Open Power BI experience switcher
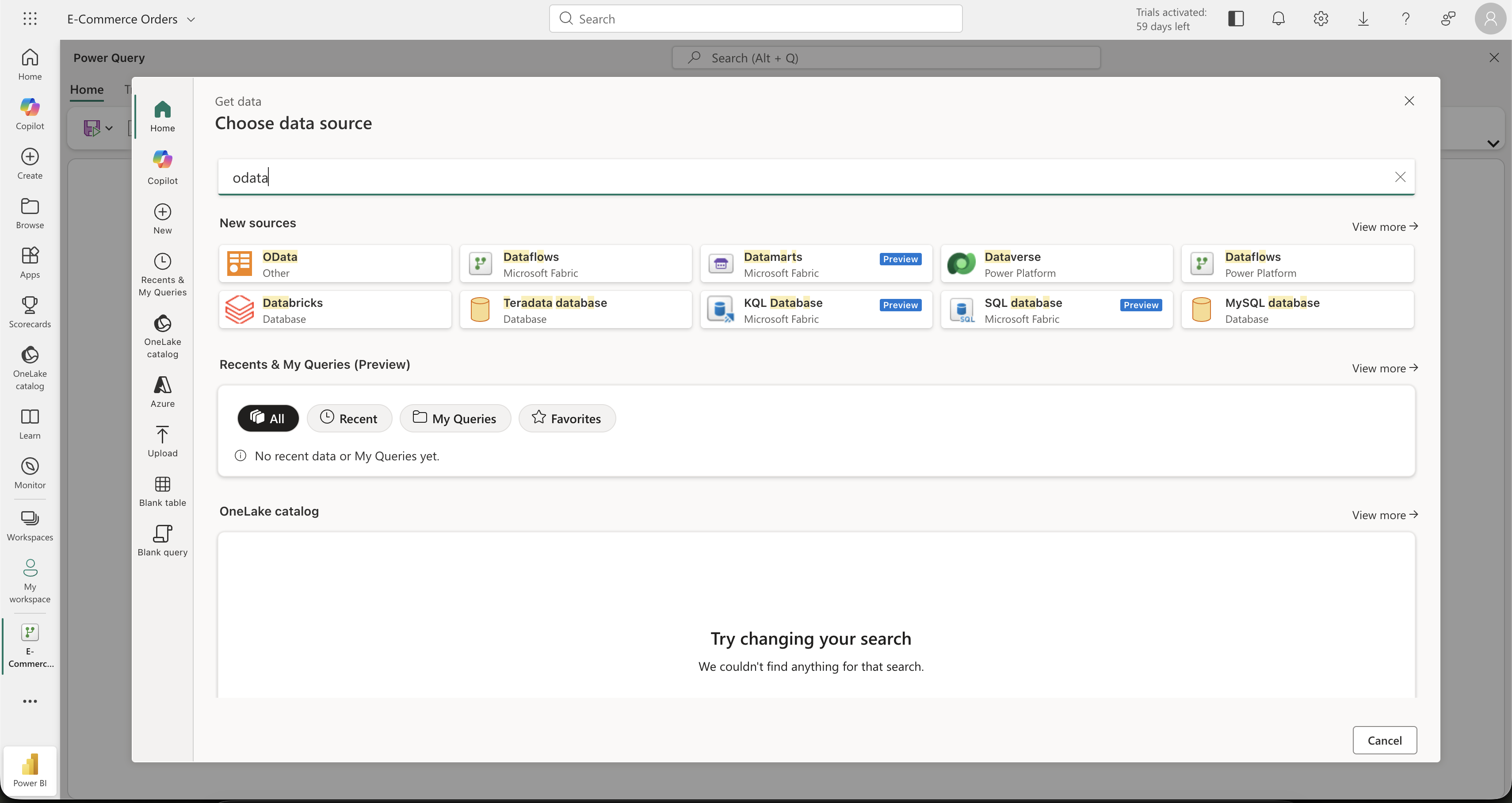The image size is (1512, 803). 30,770
